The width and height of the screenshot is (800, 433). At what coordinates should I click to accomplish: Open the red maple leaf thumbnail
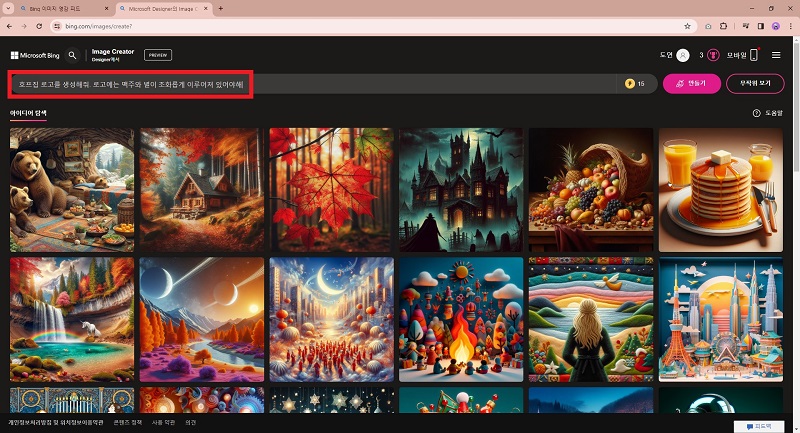coord(332,190)
